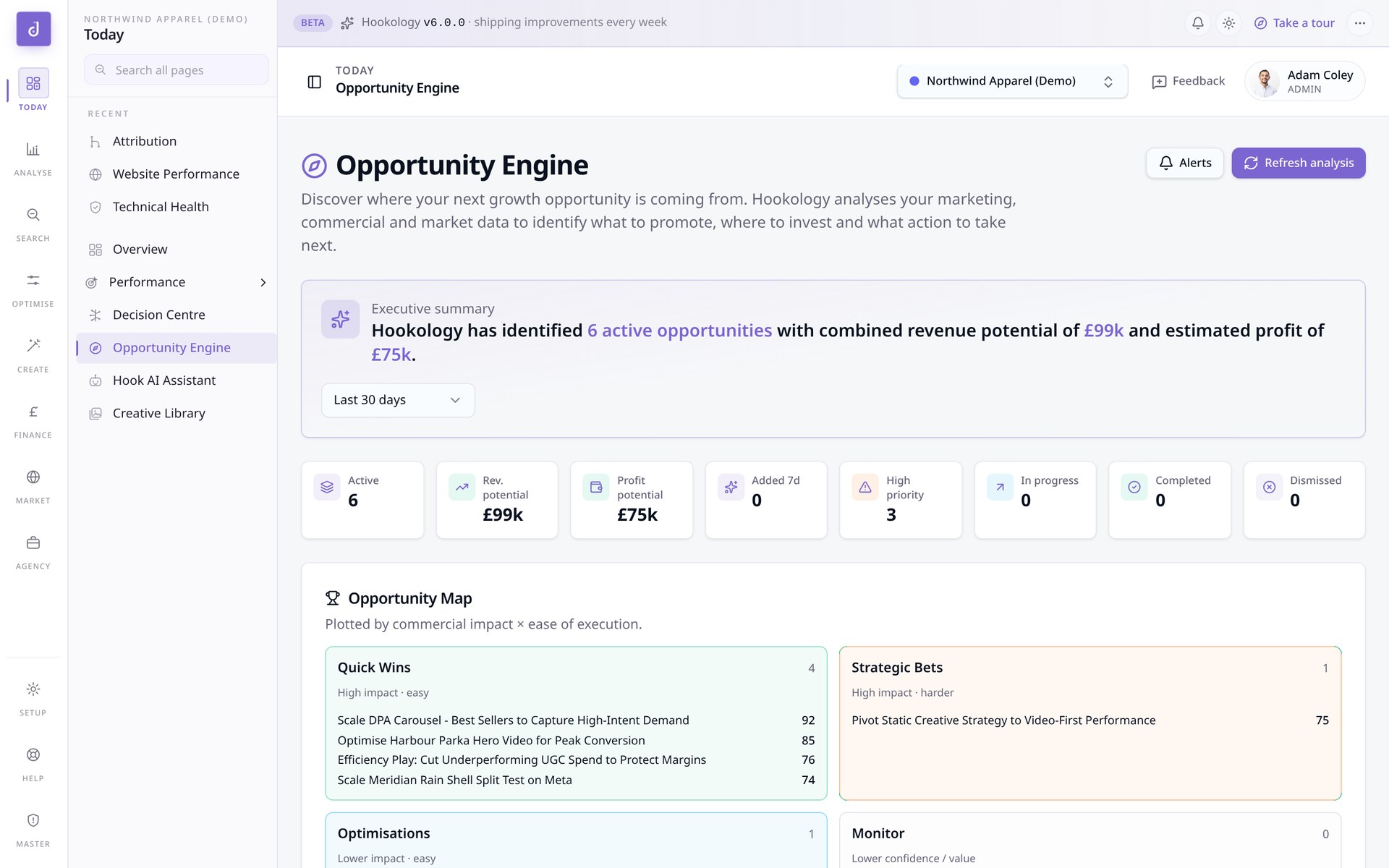Viewport: 1389px width, 868px height.
Task: Open the Create section icon
Action: click(x=33, y=346)
